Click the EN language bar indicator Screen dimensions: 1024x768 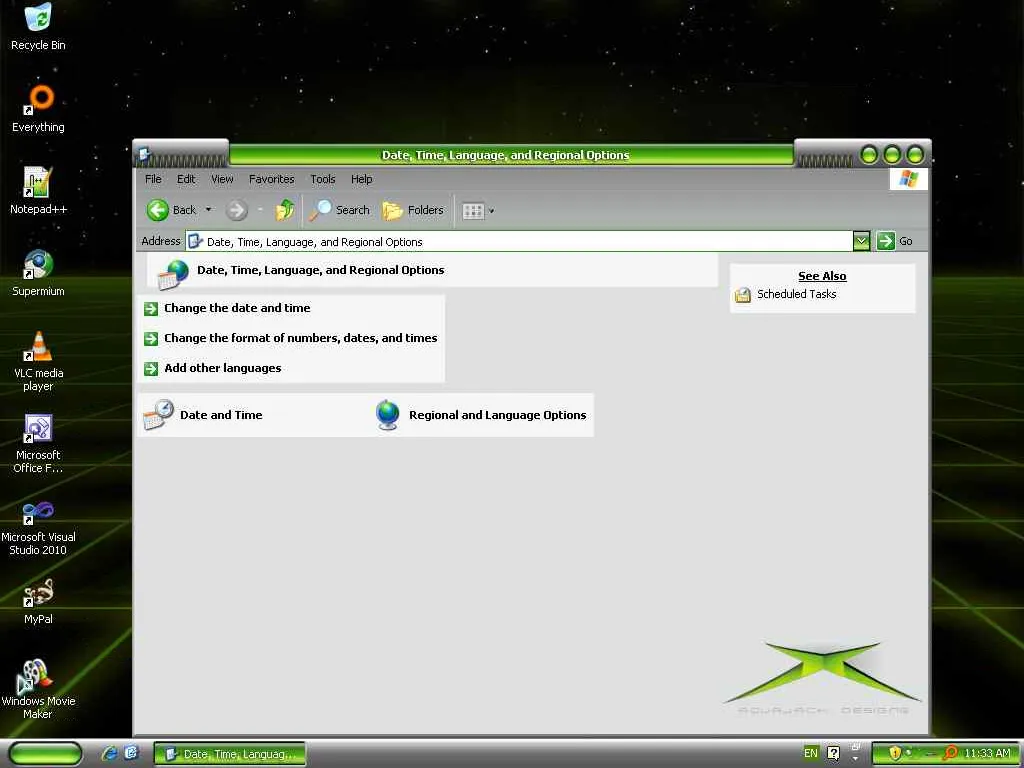pyautogui.click(x=810, y=753)
